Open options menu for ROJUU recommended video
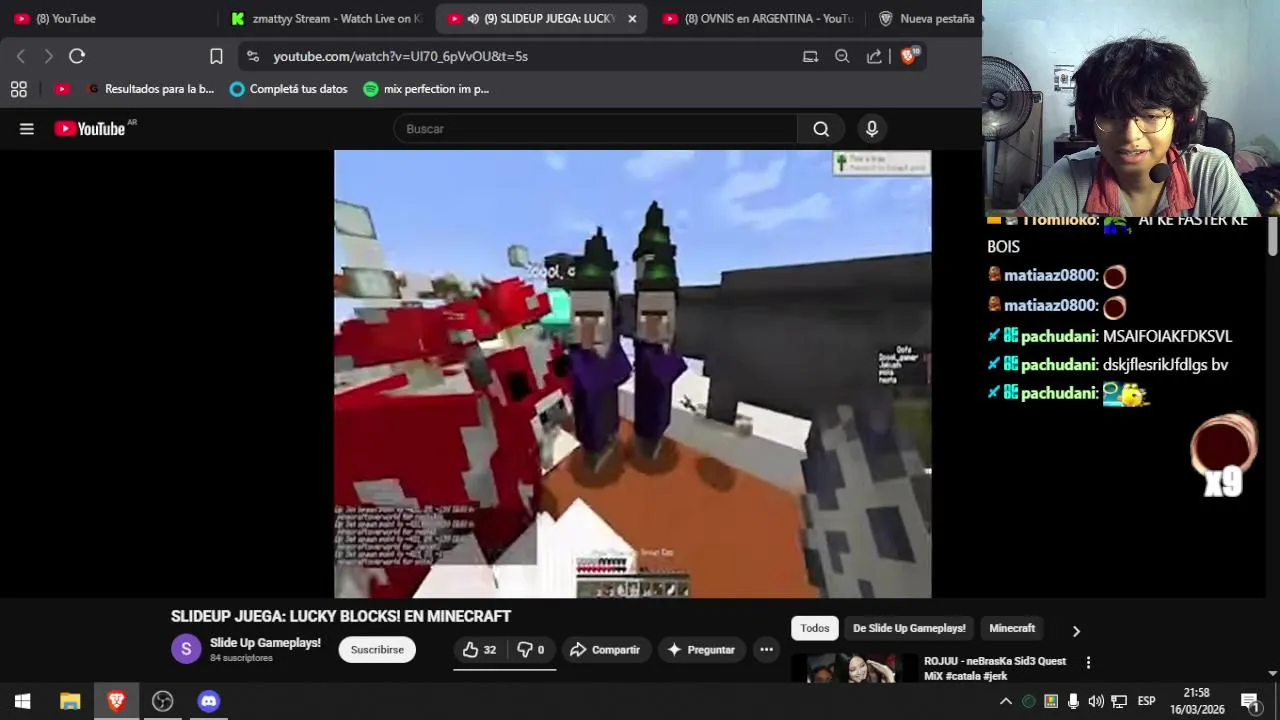Screen dimensions: 1280x720 pyautogui.click(x=1088, y=662)
